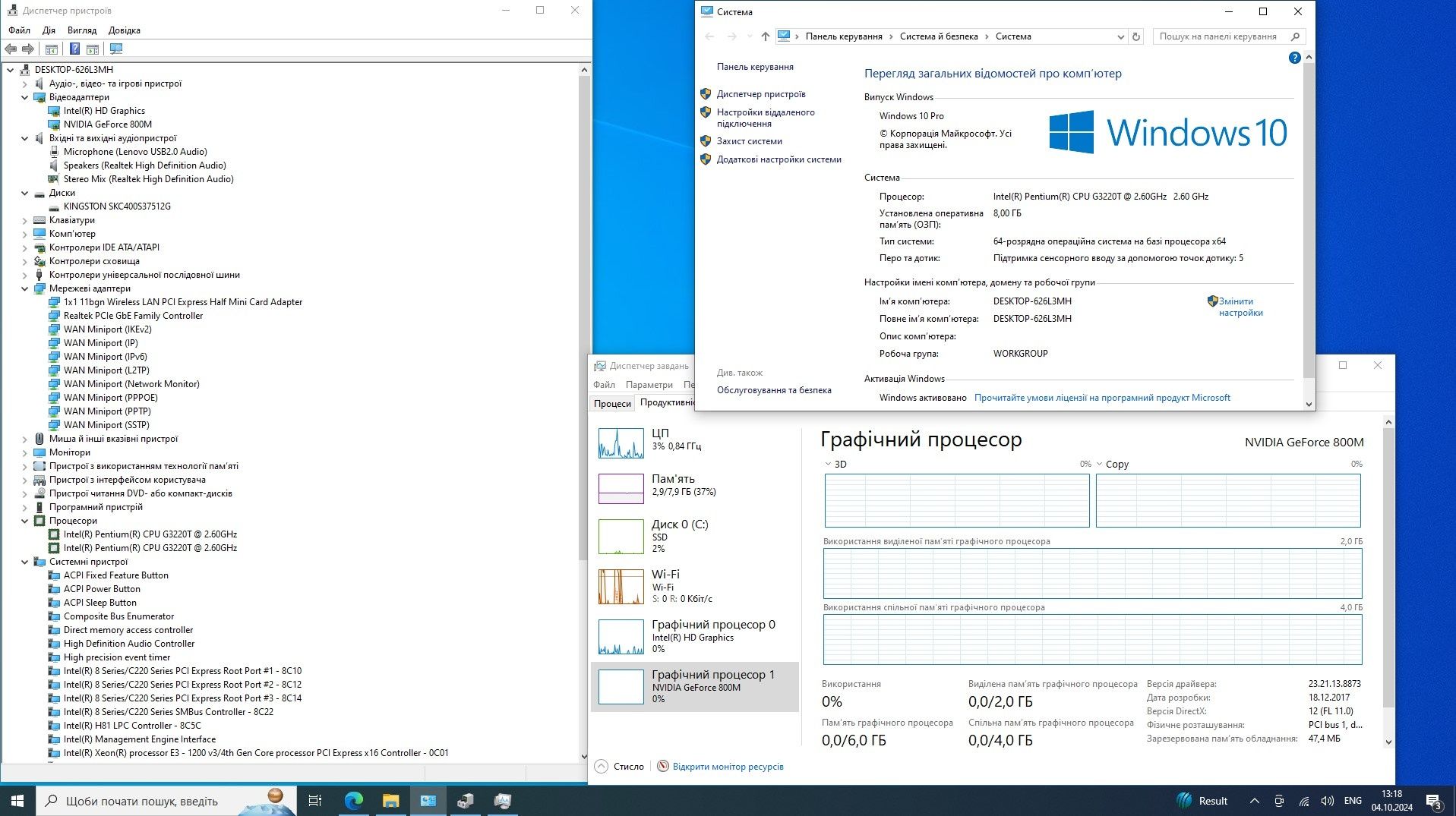Open address bar history dropdown in System window
1456x816 pixels.
[x=1120, y=36]
